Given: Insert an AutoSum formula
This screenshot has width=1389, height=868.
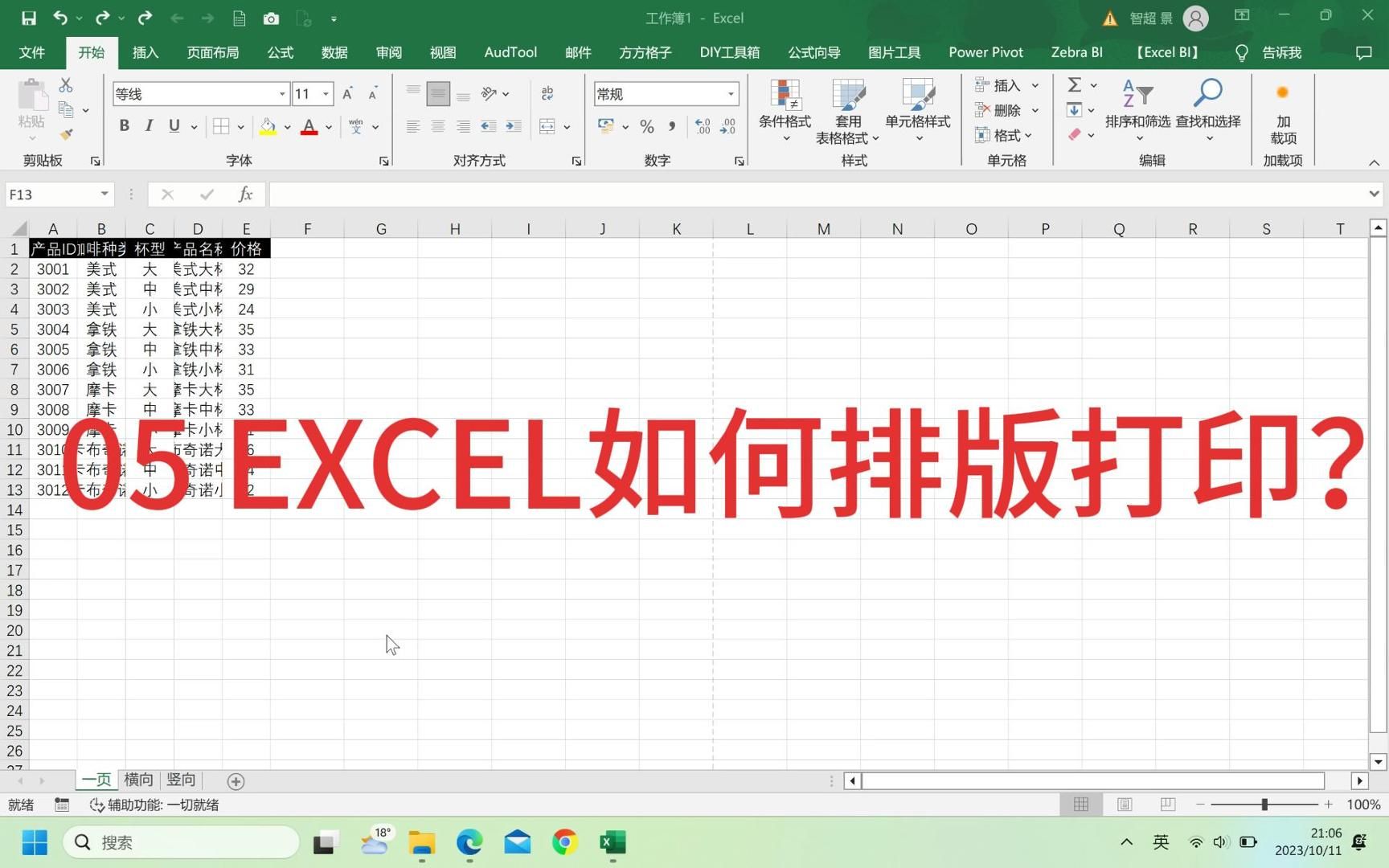Looking at the screenshot, I should pos(1074,85).
